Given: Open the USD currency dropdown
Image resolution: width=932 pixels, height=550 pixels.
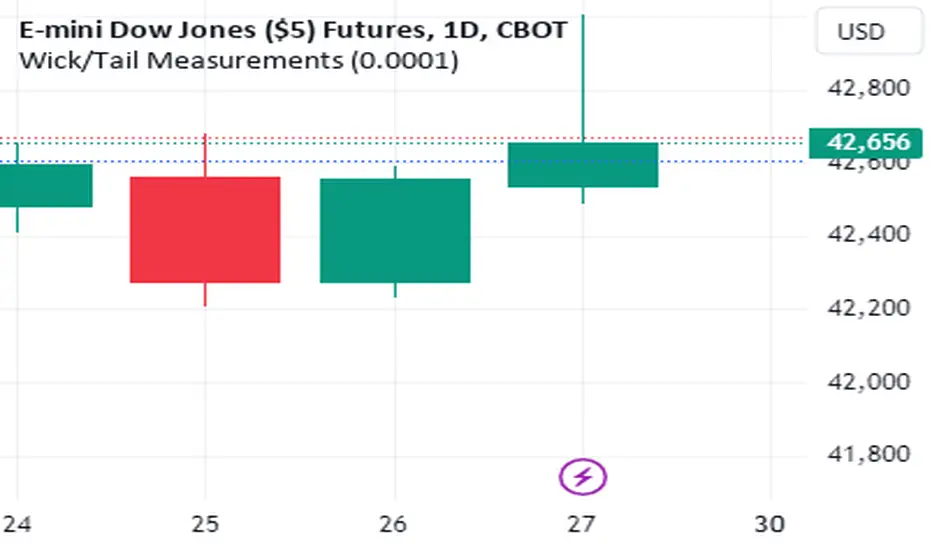Looking at the screenshot, I should click(867, 31).
